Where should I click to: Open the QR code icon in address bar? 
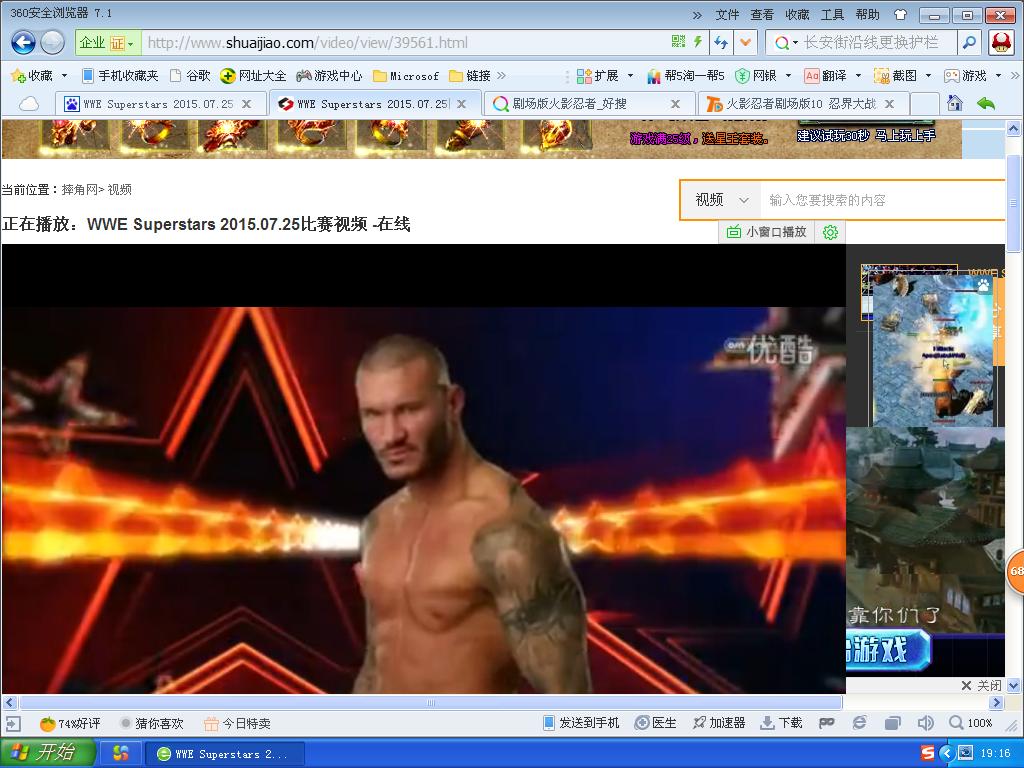click(679, 42)
